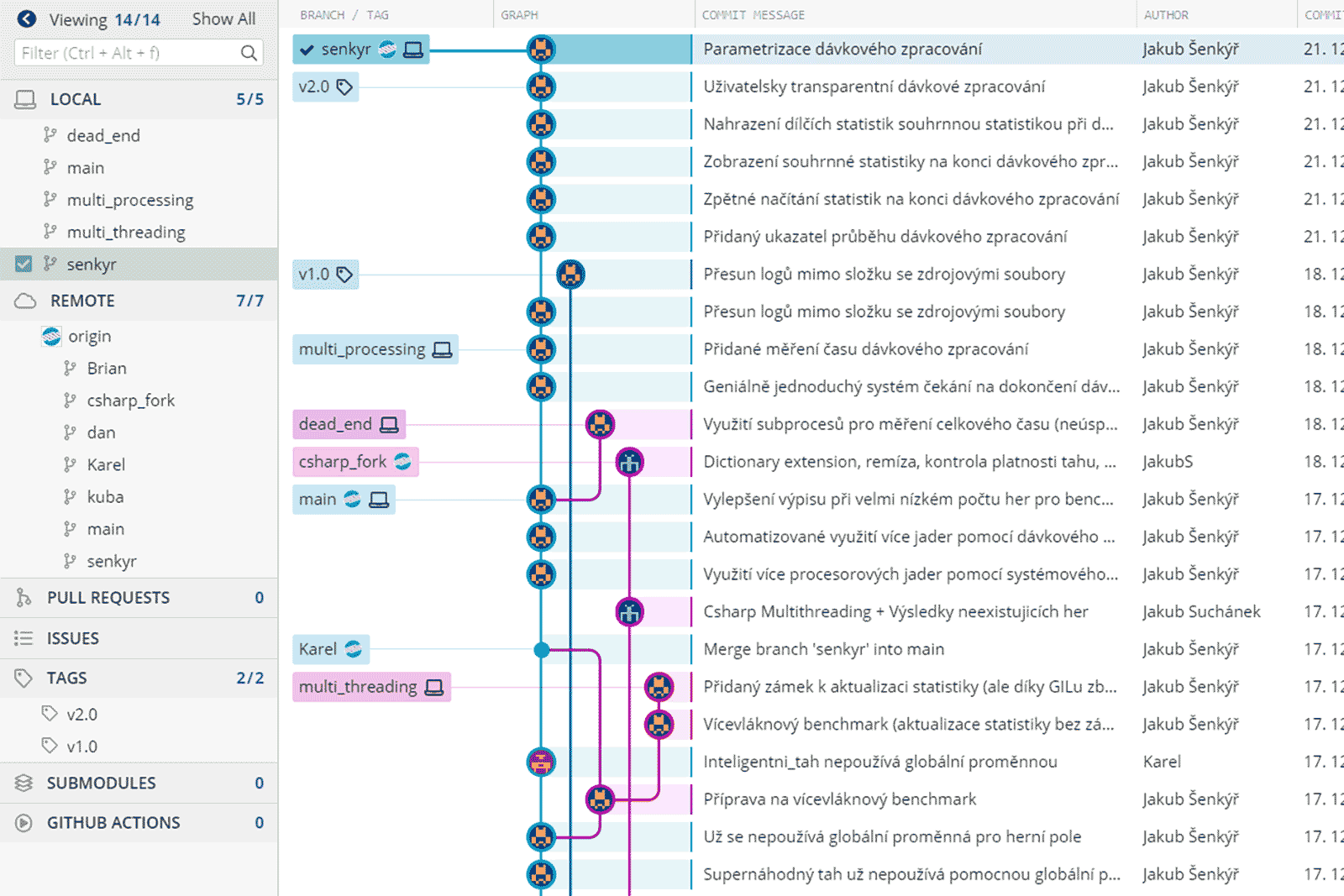Click the main branch label in graph
This screenshot has width=1344, height=896.
pyautogui.click(x=344, y=500)
